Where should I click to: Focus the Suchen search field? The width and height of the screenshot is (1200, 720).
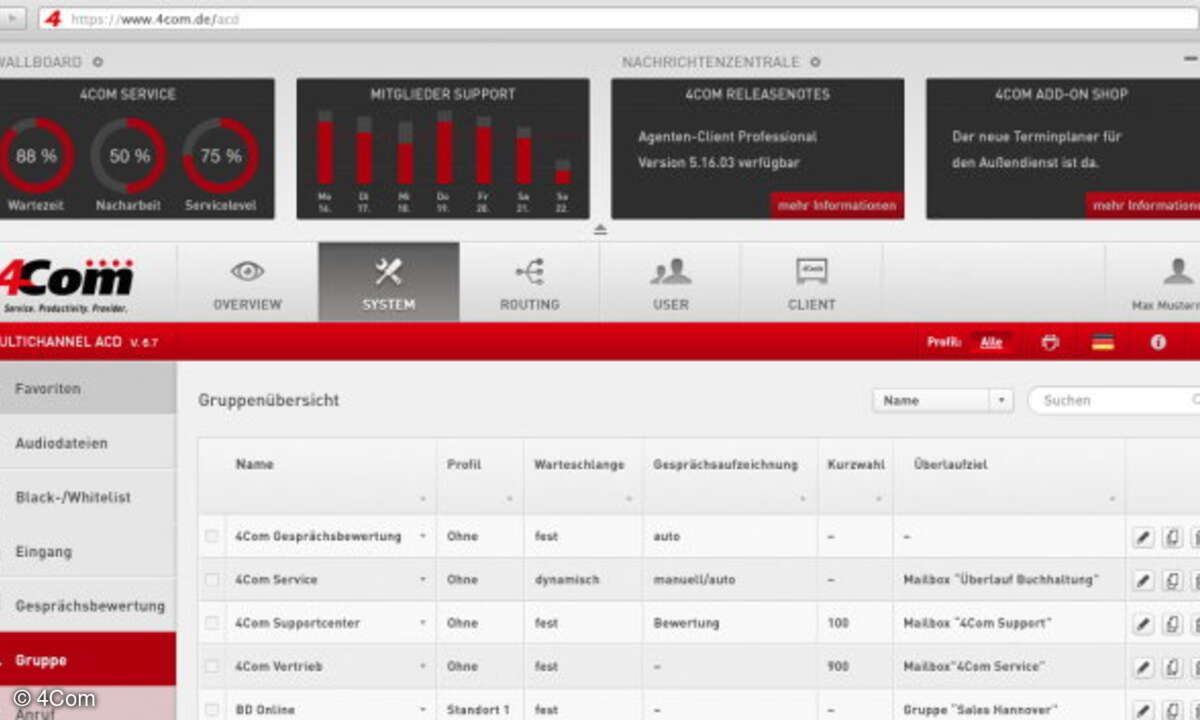coord(1115,400)
